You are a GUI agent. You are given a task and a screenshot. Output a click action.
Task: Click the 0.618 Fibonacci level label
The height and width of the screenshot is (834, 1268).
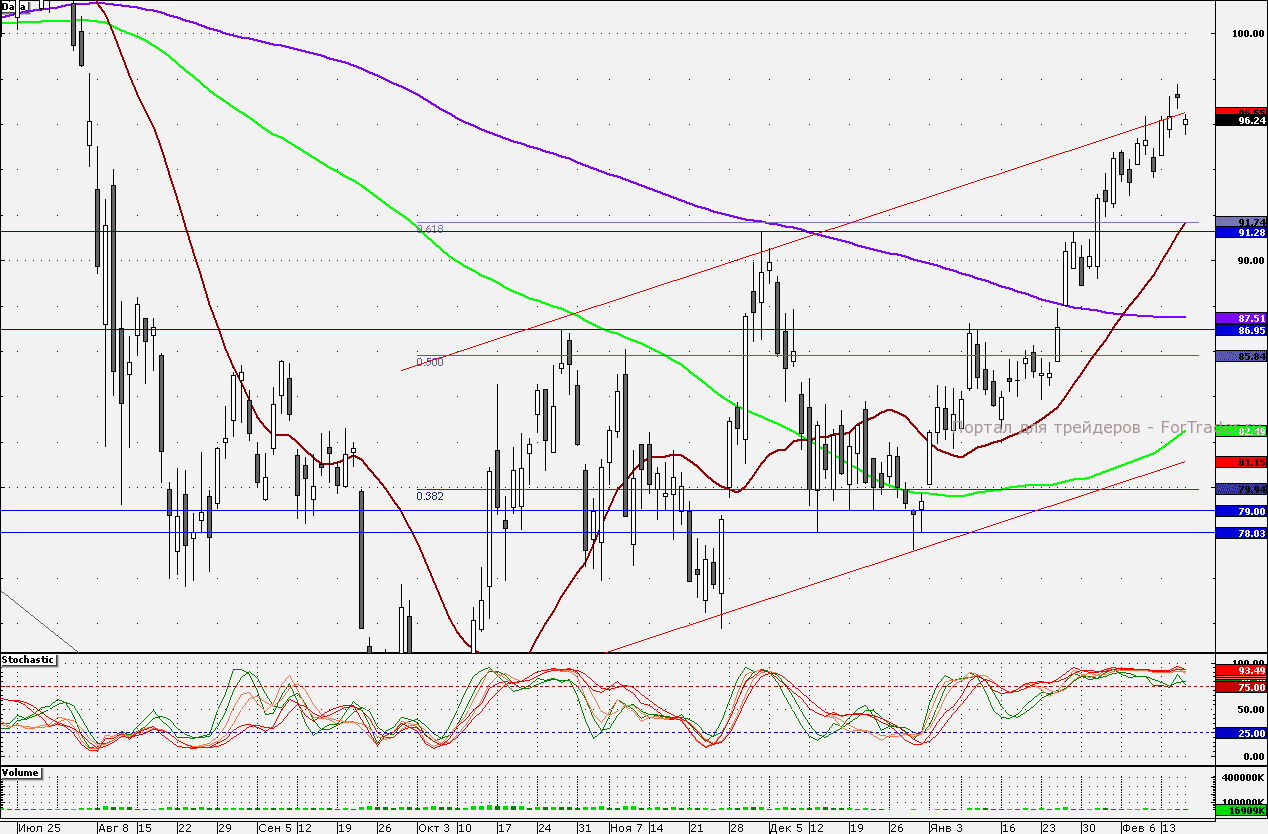[430, 229]
